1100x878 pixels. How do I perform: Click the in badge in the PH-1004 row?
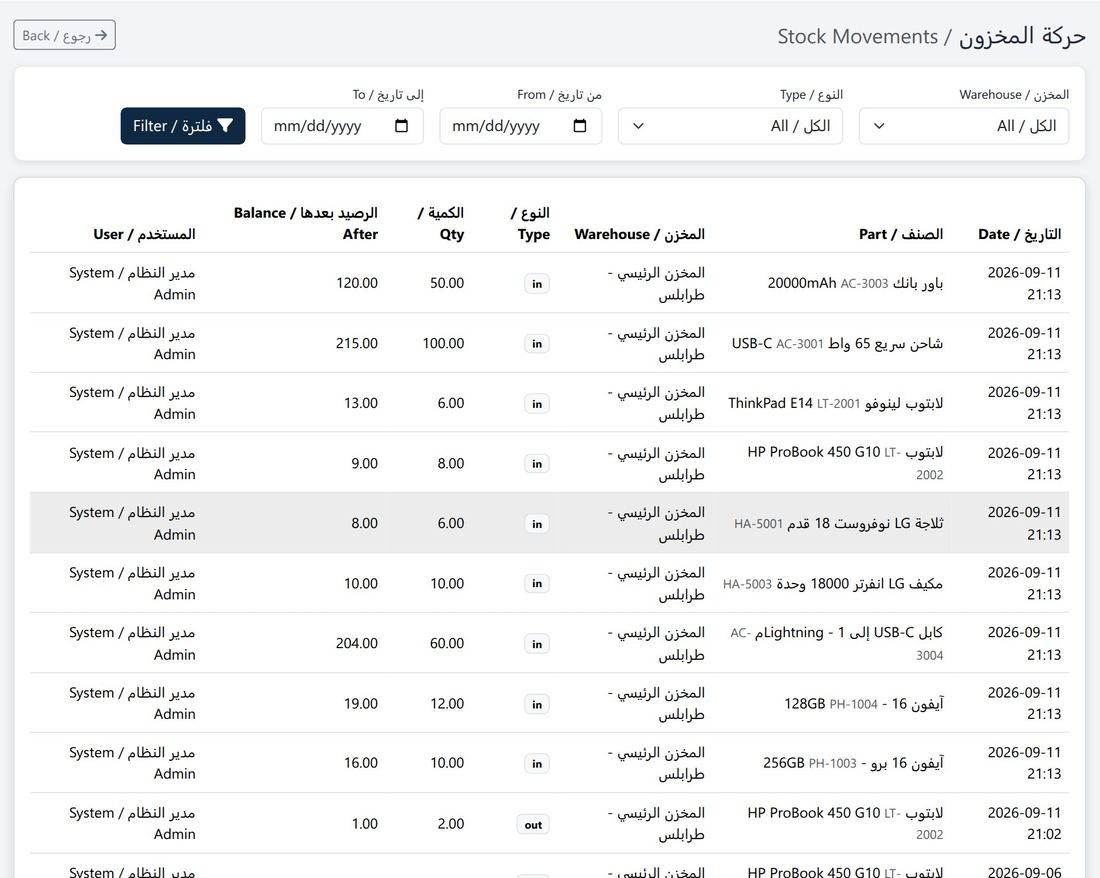[x=537, y=705]
